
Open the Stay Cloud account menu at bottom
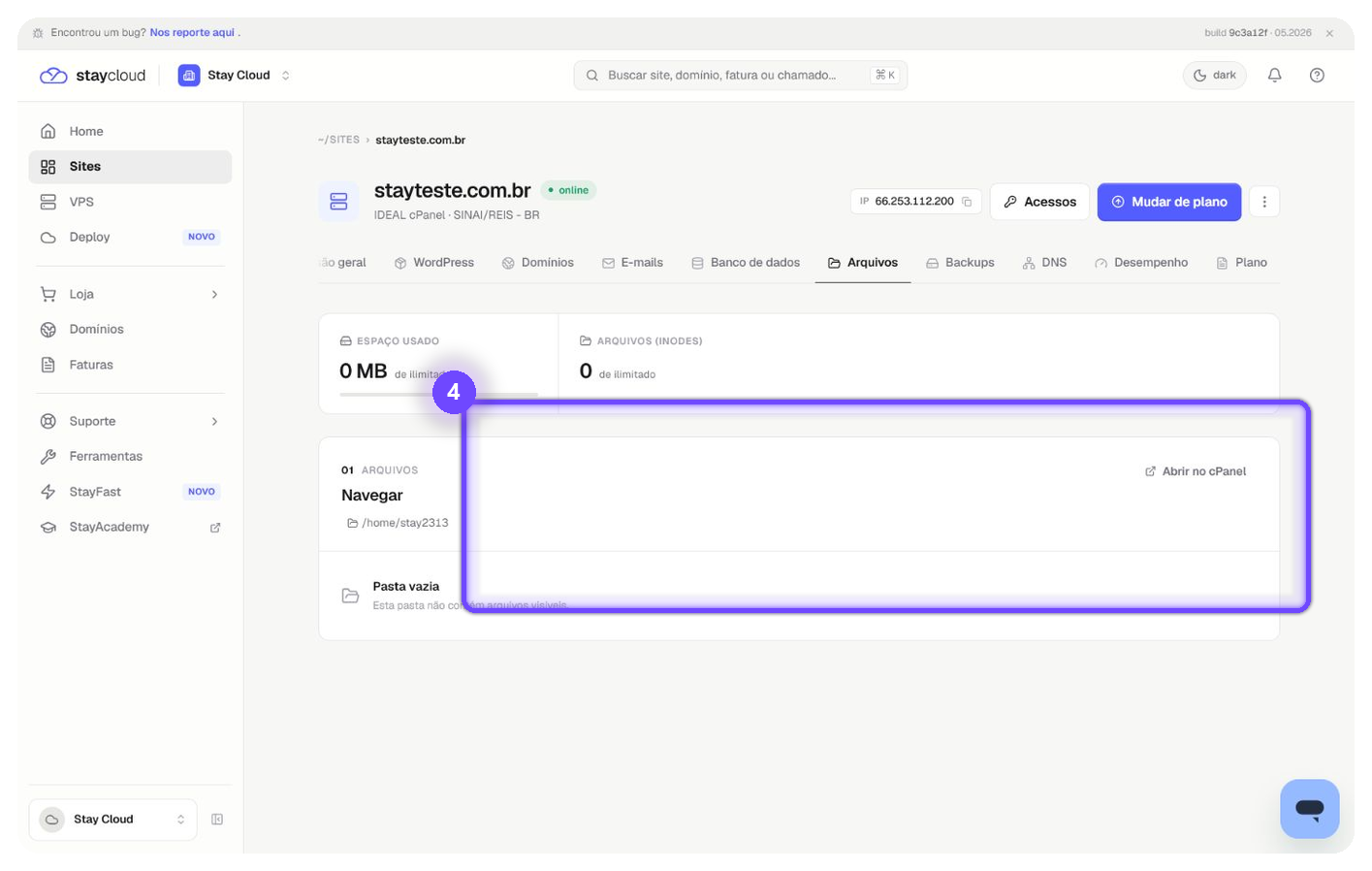[113, 820]
